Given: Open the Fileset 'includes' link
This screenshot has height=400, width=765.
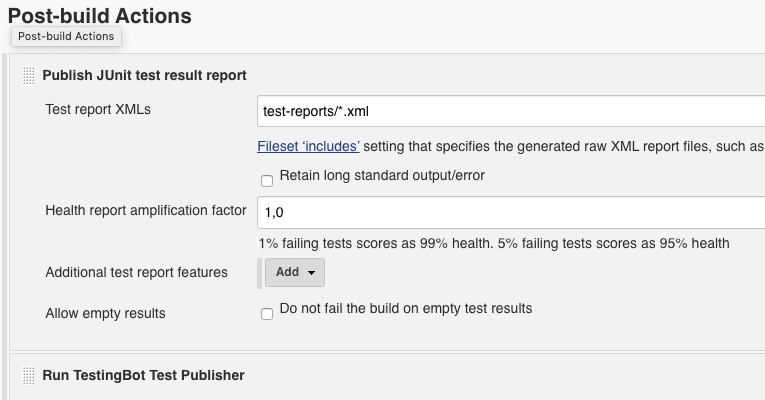Looking at the screenshot, I should (308, 146).
